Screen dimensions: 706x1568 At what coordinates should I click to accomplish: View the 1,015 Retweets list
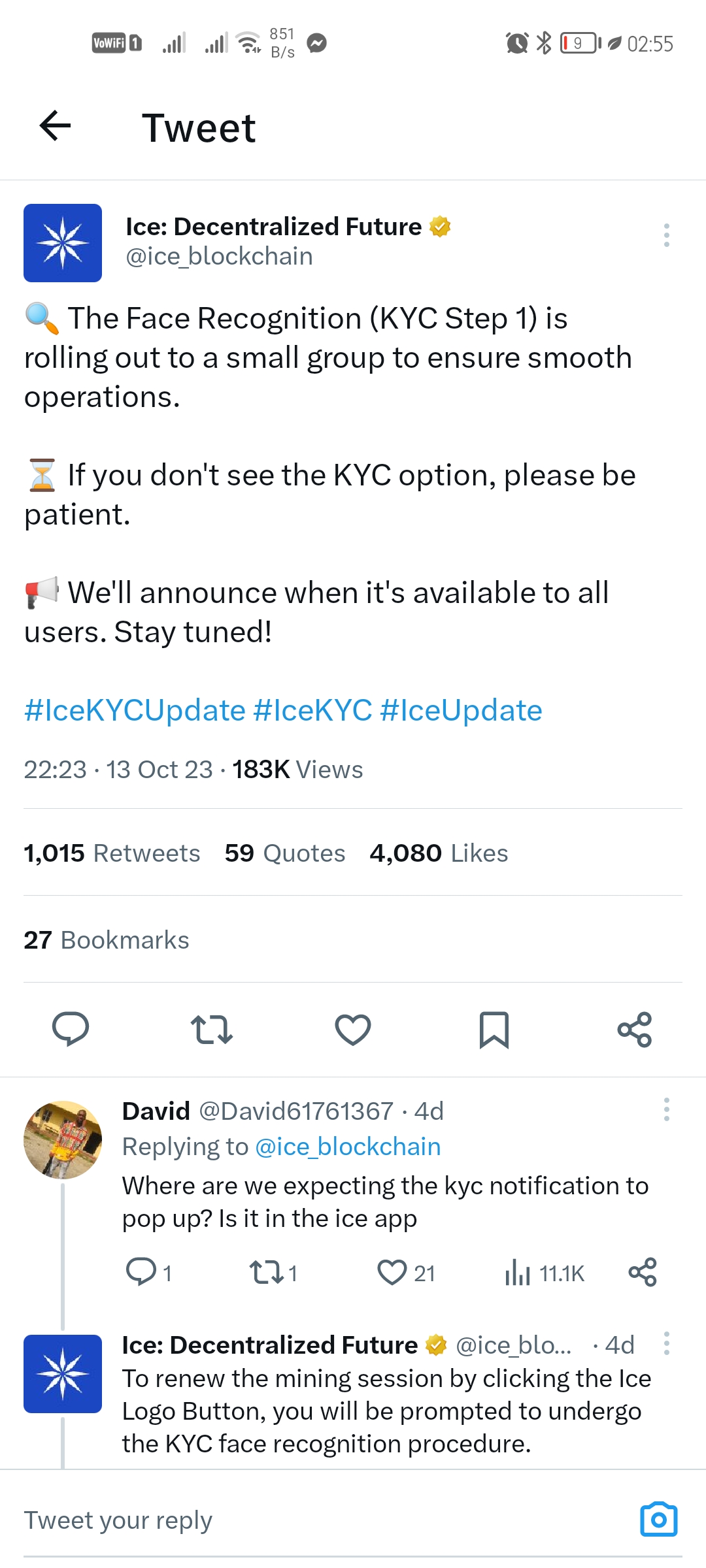pyautogui.click(x=112, y=853)
